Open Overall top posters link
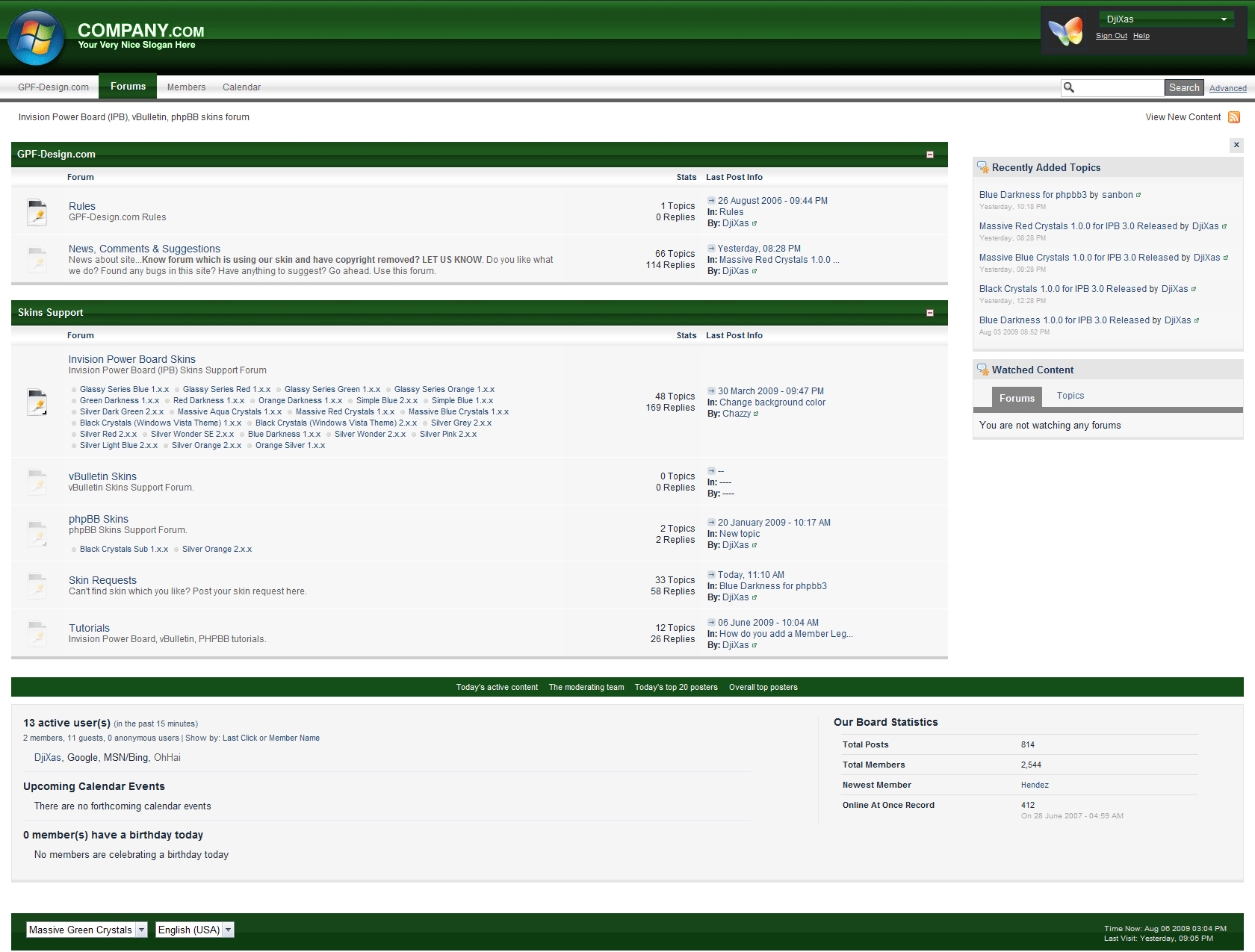This screenshot has width=1255, height=952. (763, 687)
